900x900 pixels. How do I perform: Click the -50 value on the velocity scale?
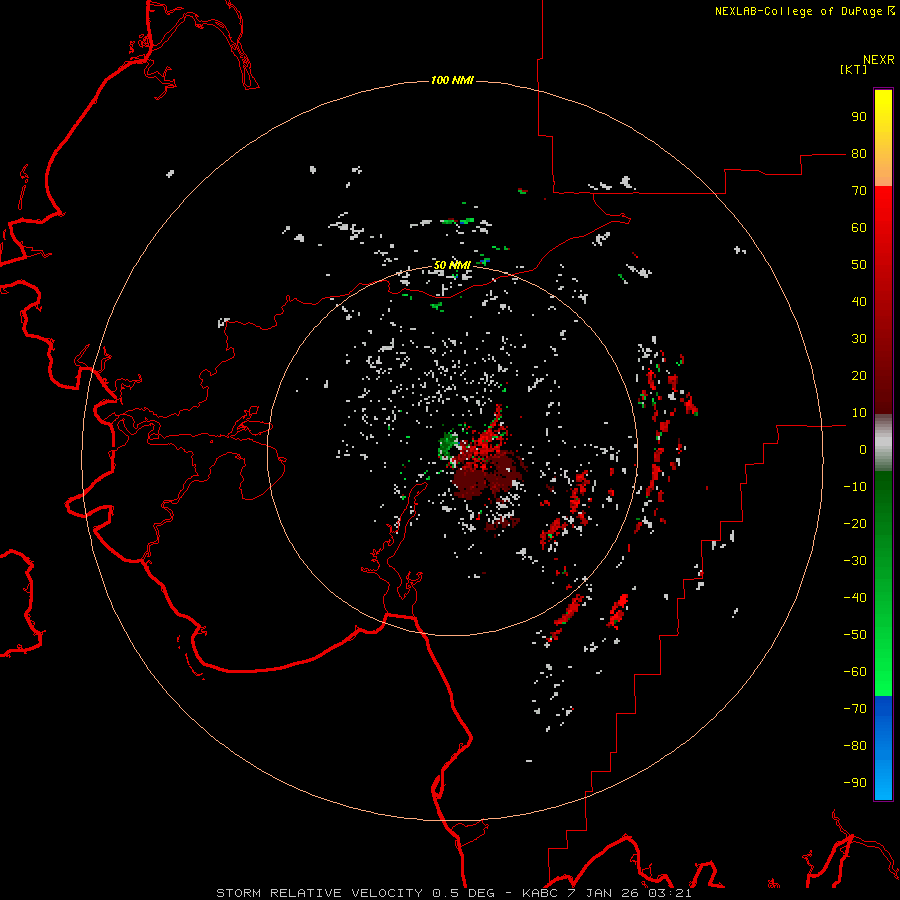point(855,634)
